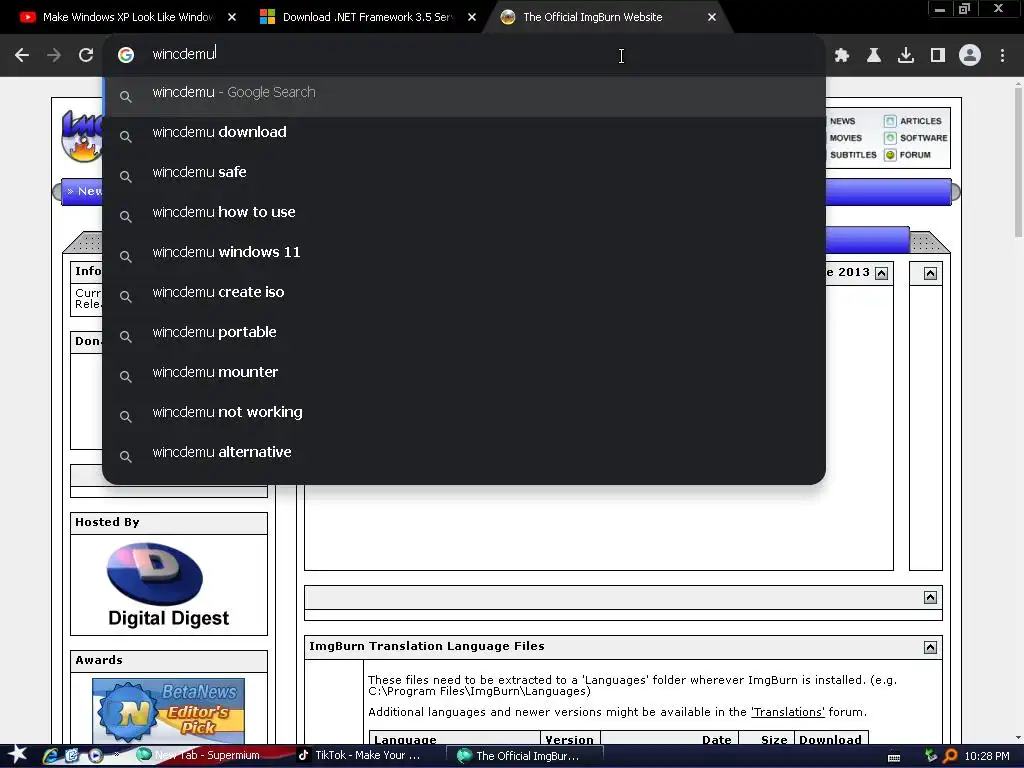Click the orange magnifier icon in the system tray
The height and width of the screenshot is (768, 1024).
(x=950, y=756)
